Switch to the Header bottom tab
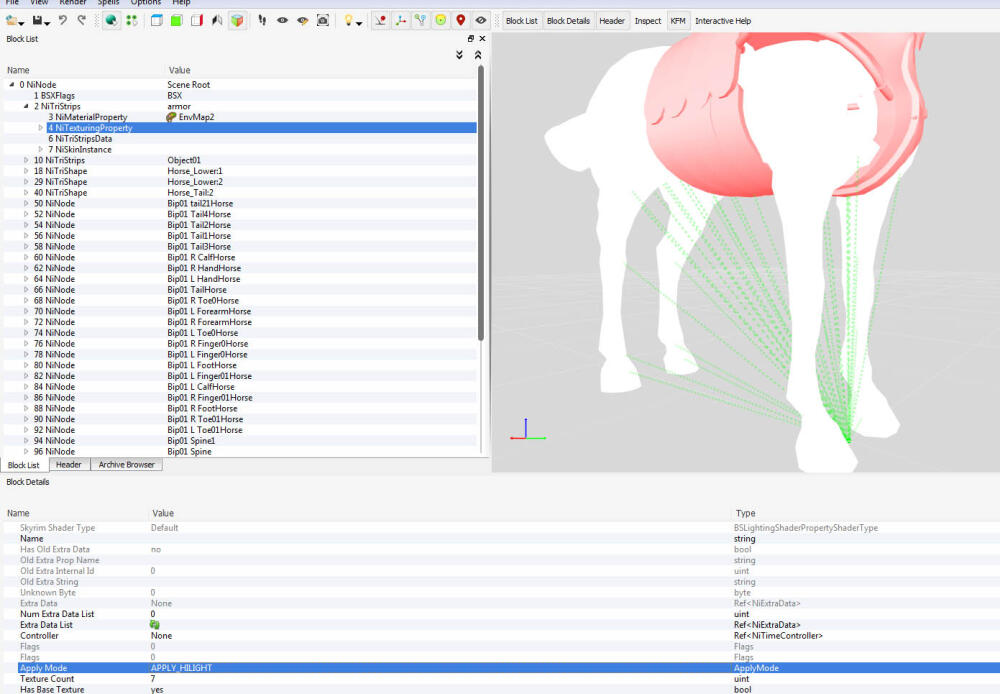Screen dimensions: 1000x694 coord(69,464)
